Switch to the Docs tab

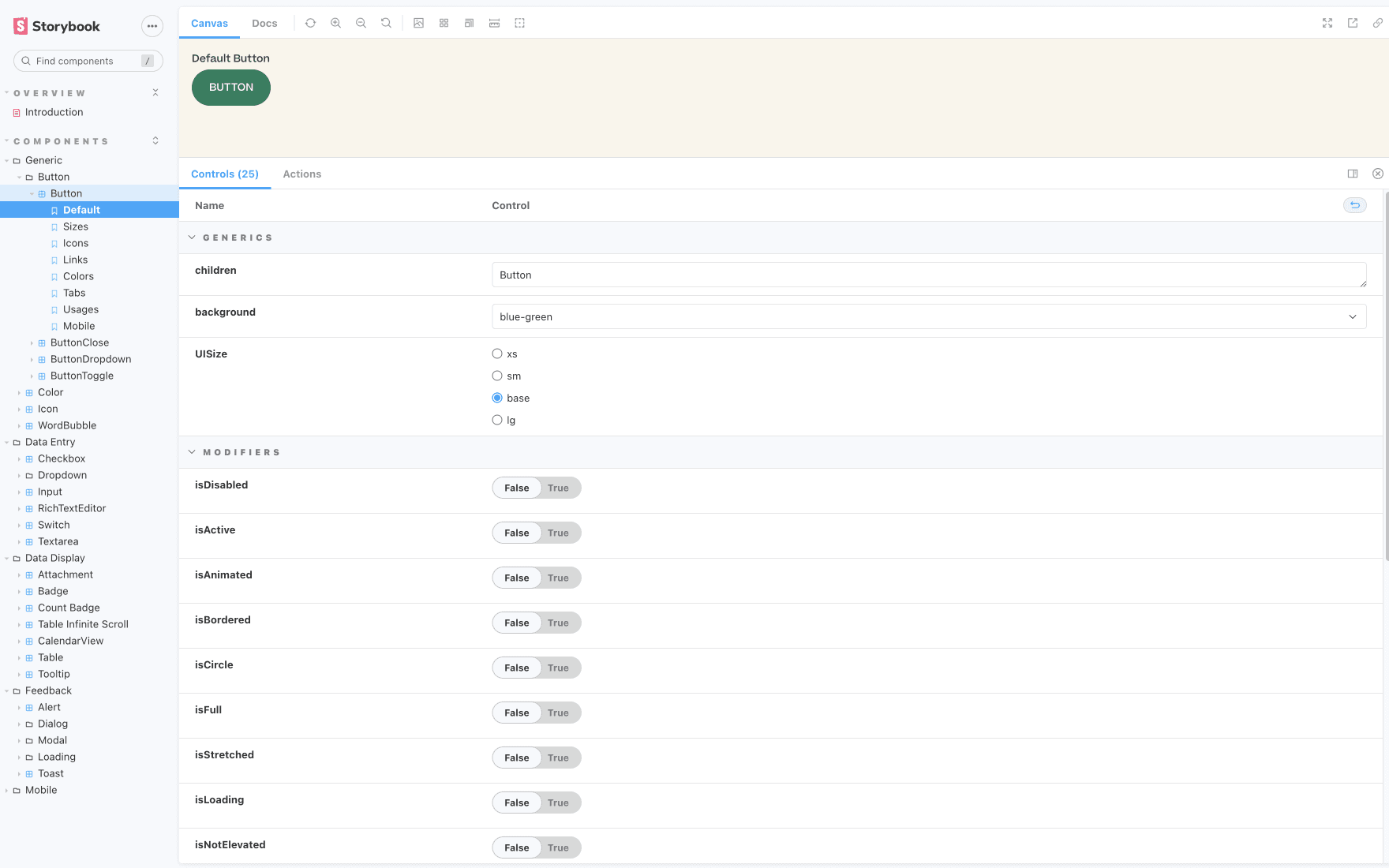tap(264, 23)
